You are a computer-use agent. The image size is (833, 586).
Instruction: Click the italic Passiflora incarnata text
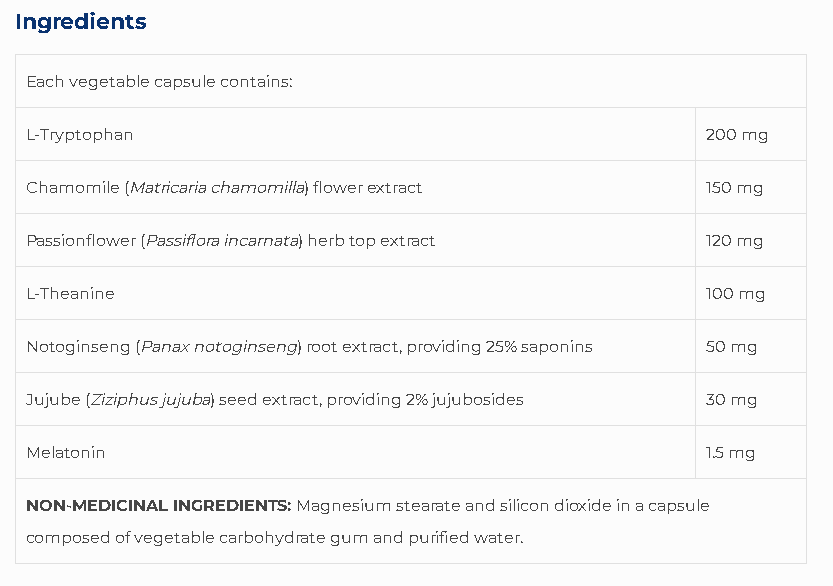223,241
